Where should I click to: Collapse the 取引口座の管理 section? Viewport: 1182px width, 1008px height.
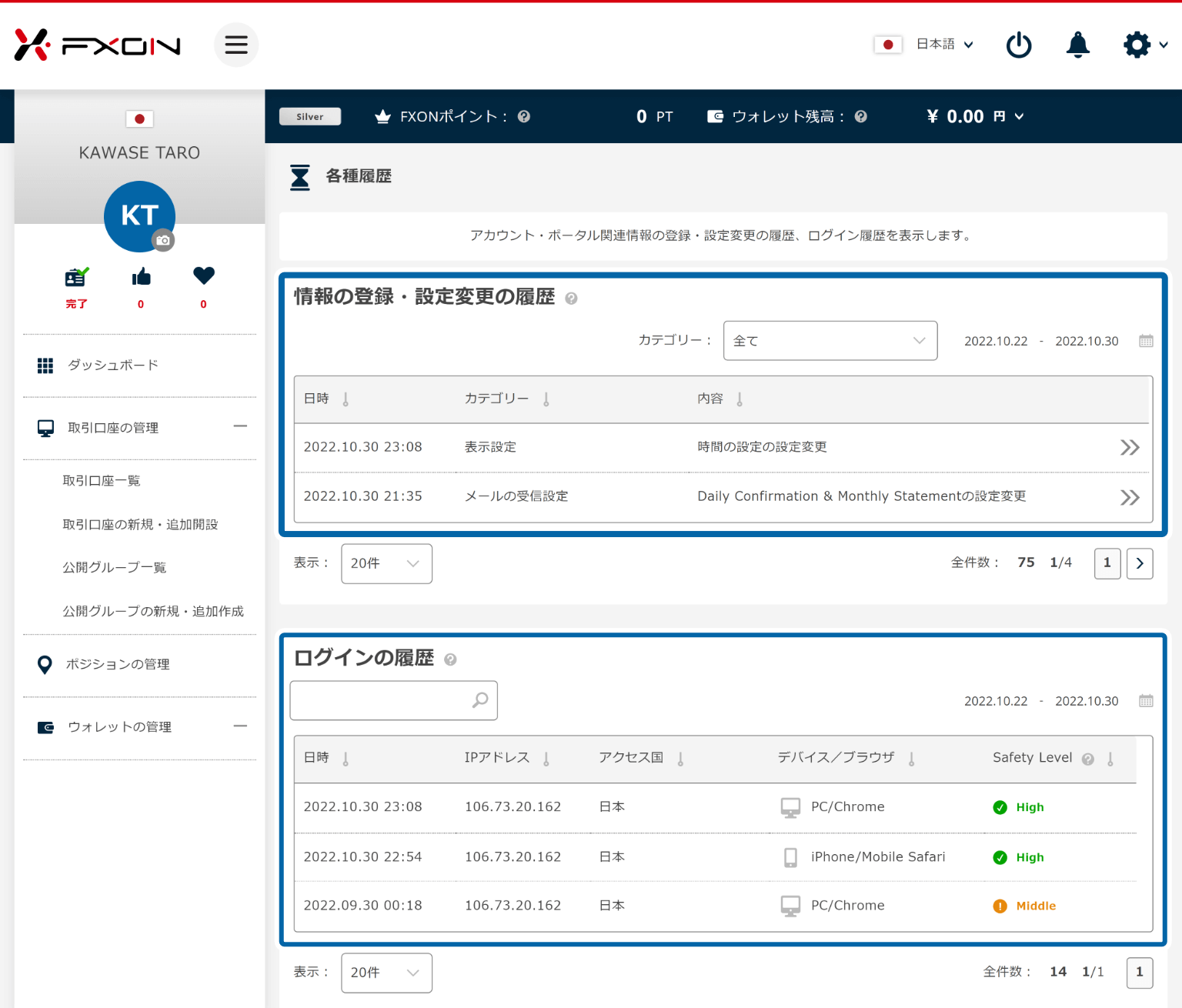pos(240,426)
